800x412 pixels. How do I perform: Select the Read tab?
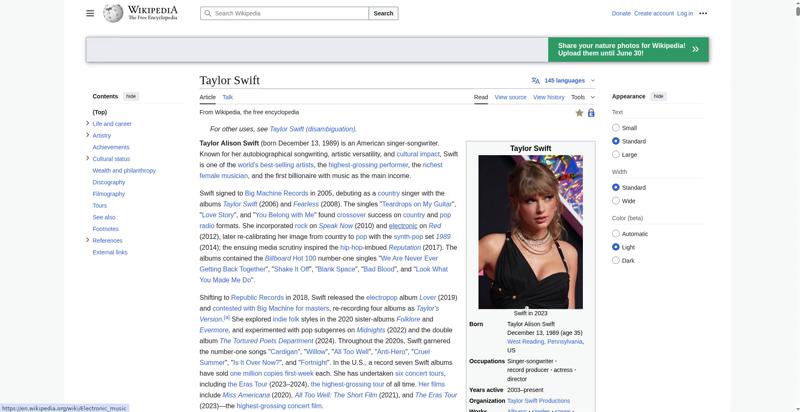tap(481, 97)
